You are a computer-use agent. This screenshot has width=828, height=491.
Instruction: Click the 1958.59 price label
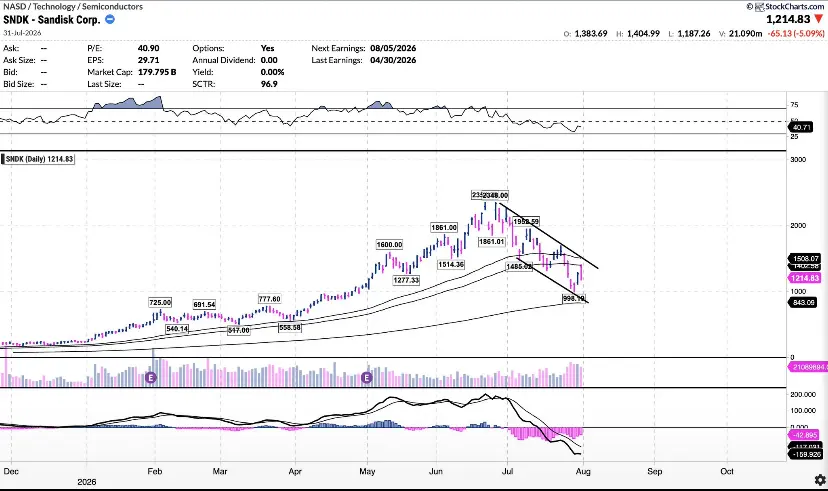pyautogui.click(x=526, y=222)
